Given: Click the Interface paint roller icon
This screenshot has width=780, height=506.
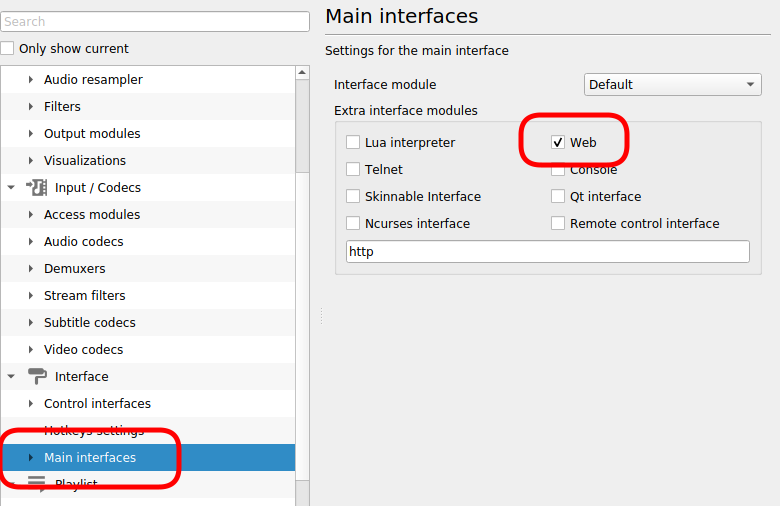Looking at the screenshot, I should 36,376.
